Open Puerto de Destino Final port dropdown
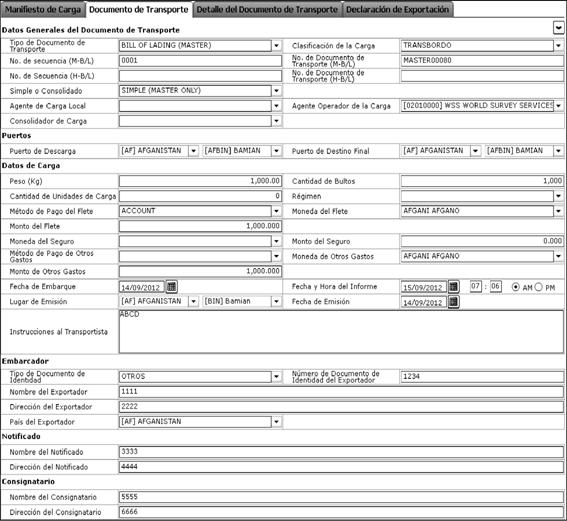567x521 pixels. (558, 151)
